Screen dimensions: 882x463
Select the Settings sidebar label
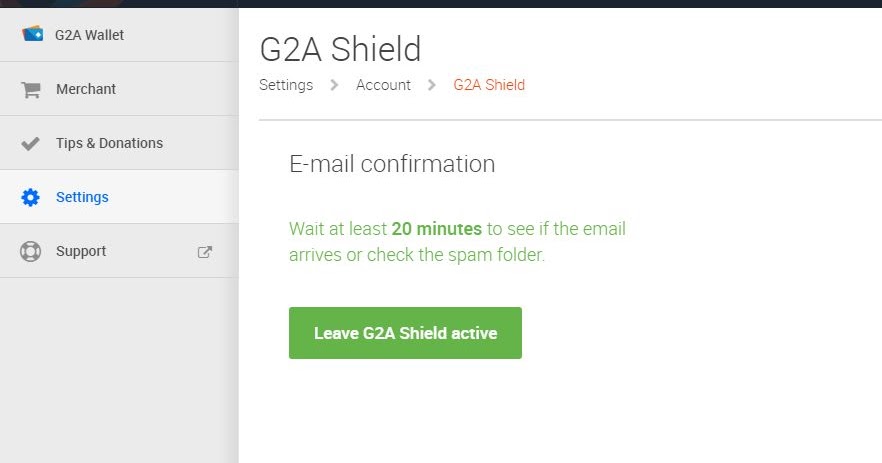[82, 197]
